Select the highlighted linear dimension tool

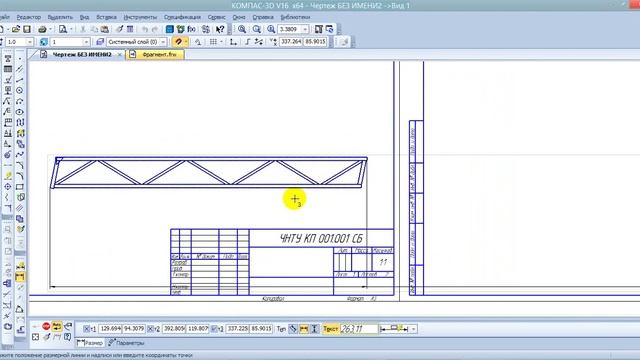[x=20, y=277]
